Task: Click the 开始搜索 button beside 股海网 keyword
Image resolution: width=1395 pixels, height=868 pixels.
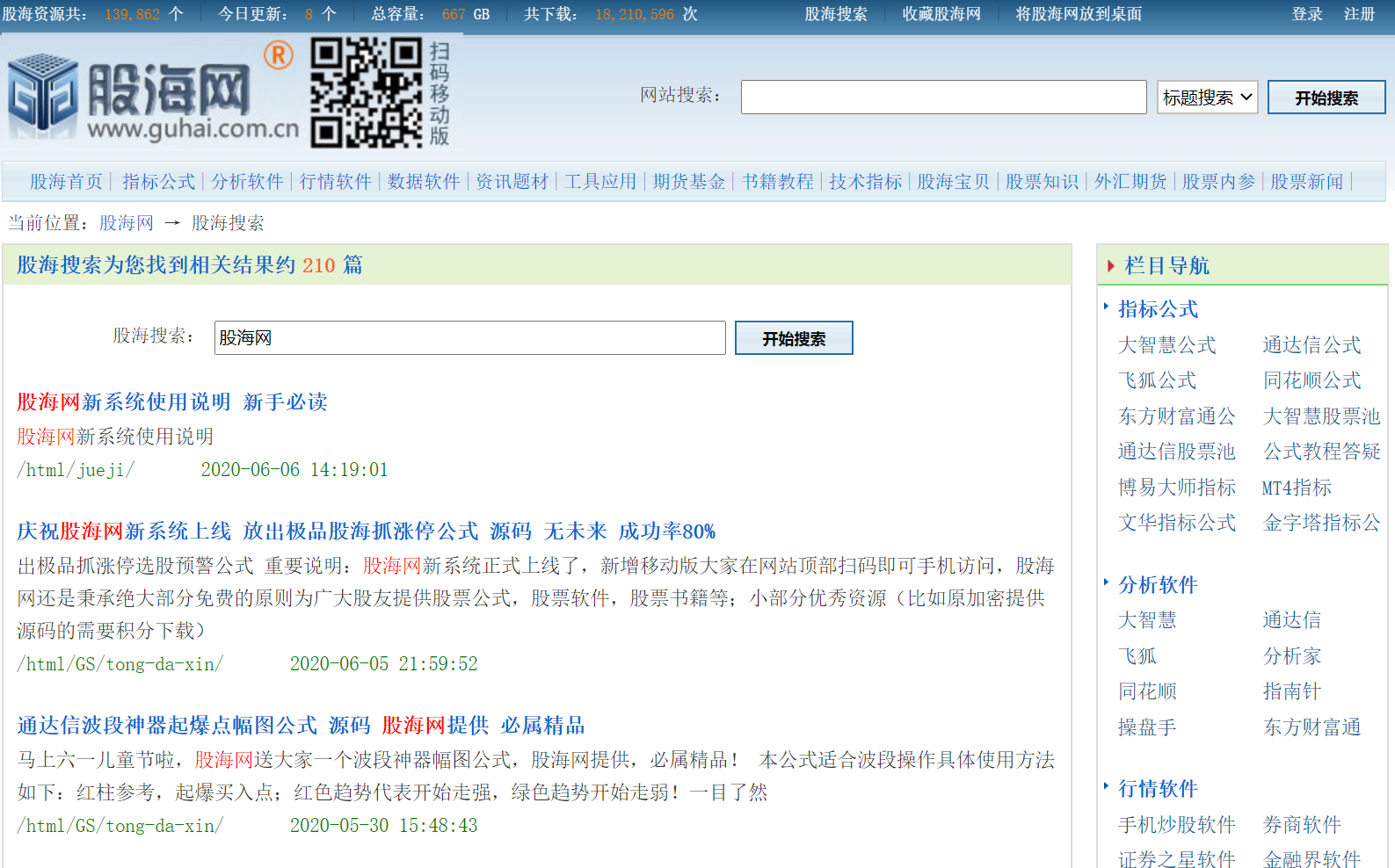Action: pyautogui.click(x=794, y=338)
